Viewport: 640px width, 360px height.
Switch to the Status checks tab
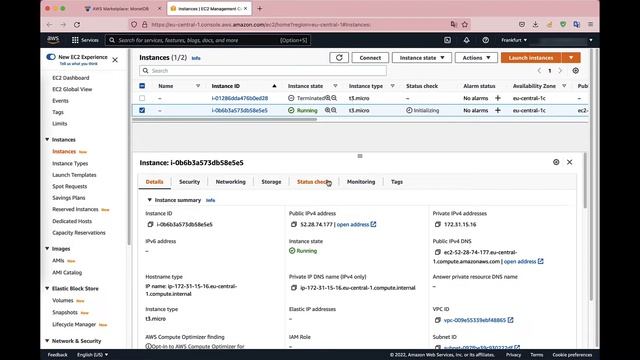pos(313,182)
